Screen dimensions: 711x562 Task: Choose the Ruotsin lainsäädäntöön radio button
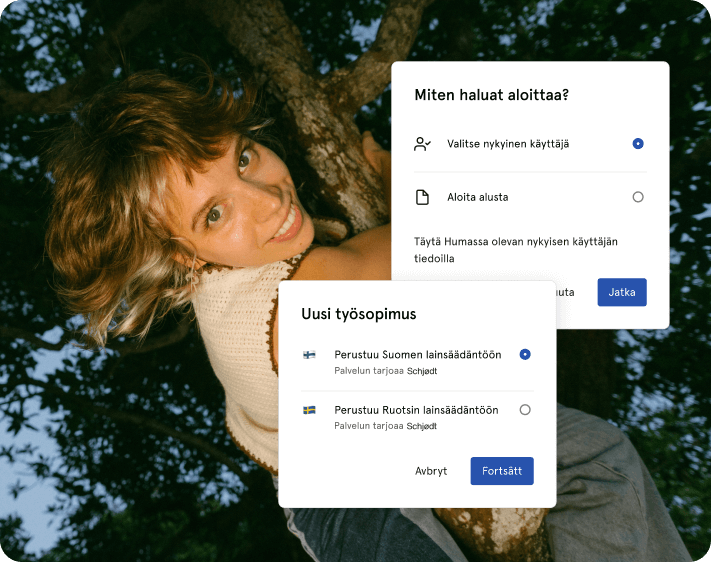525,410
